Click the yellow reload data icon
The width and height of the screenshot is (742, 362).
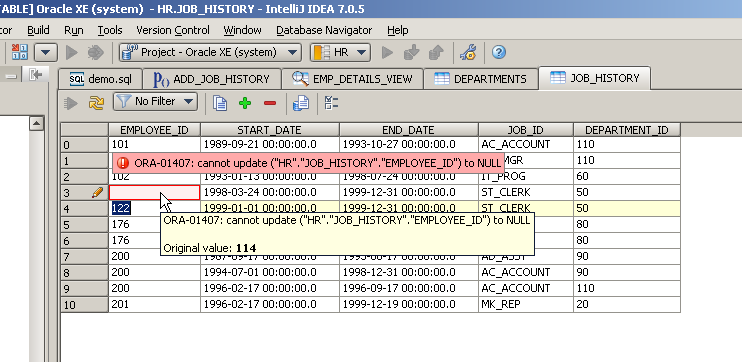[x=96, y=103]
